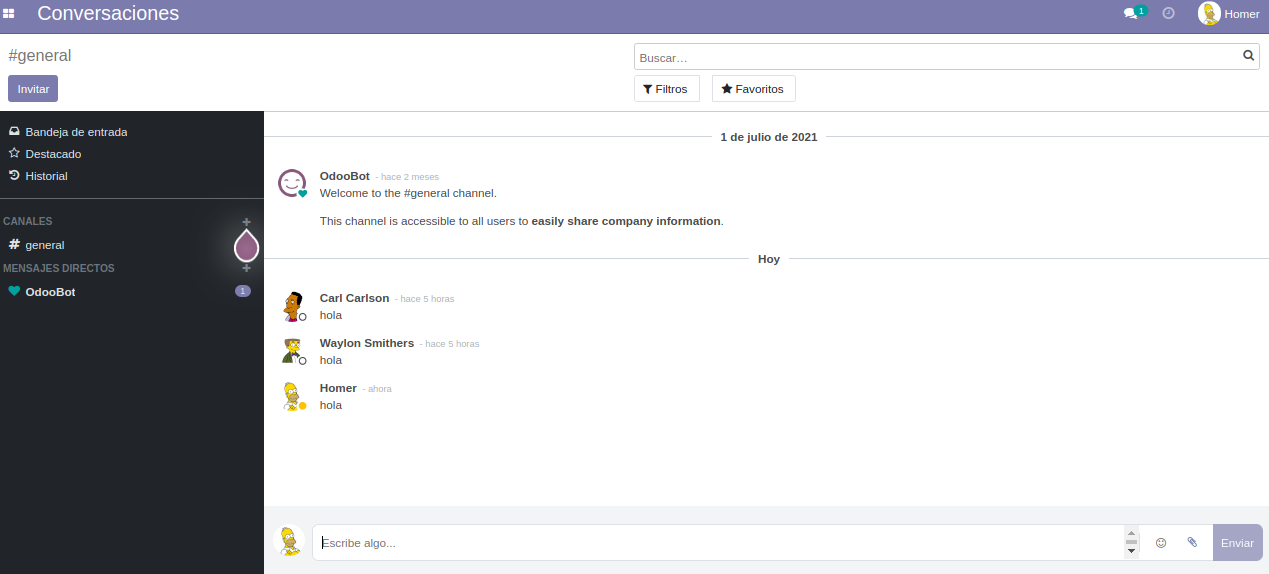This screenshot has height=574, width=1269.
Task: Open the apps grid menu icon
Action: pos(9,14)
